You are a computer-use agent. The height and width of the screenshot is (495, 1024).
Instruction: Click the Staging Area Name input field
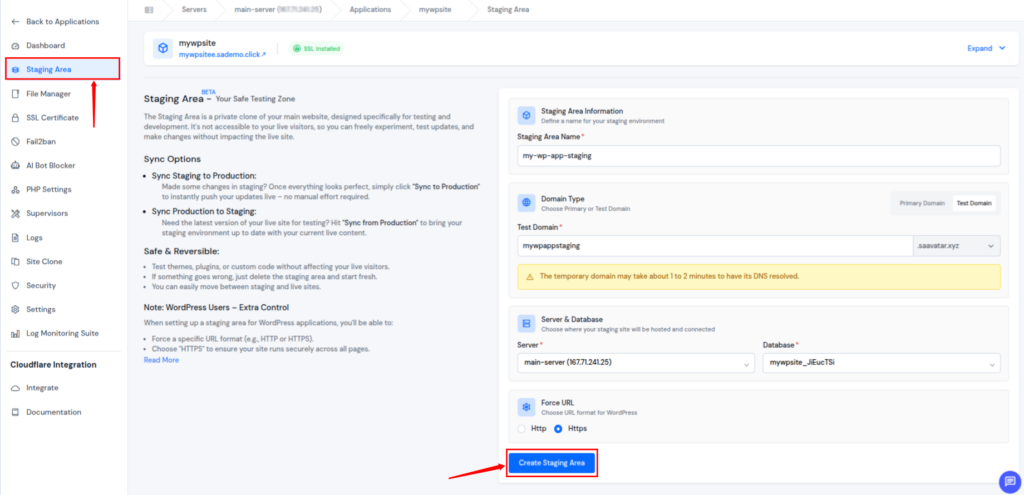[758, 156]
